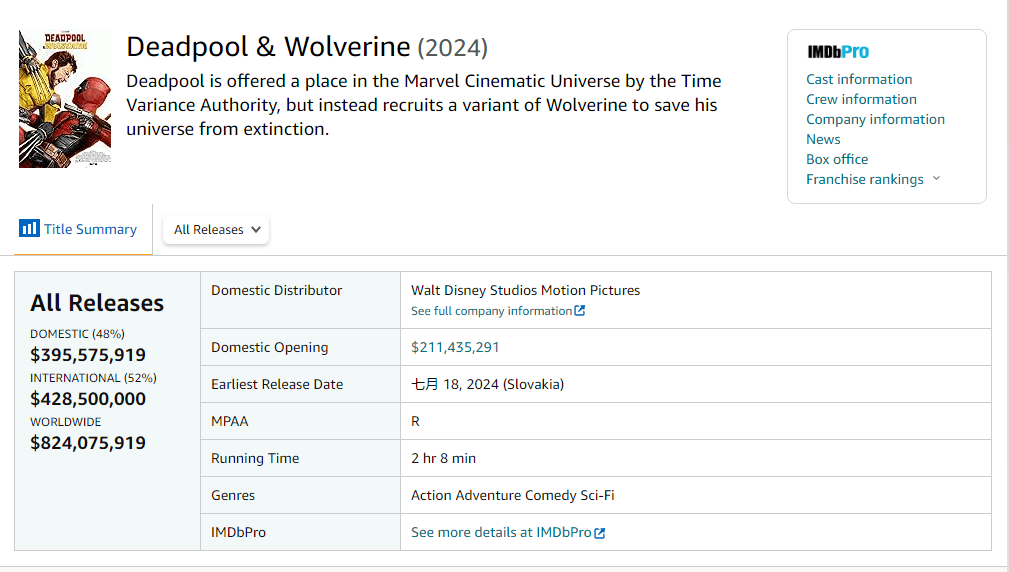Click the IMDbPro logo
Image resolution: width=1009 pixels, height=572 pixels.
point(838,52)
